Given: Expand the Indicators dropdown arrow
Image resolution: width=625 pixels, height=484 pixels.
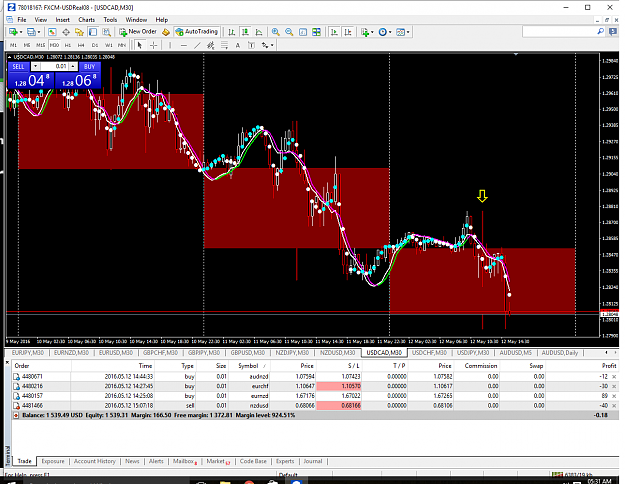Looking at the screenshot, I should [x=372, y=32].
